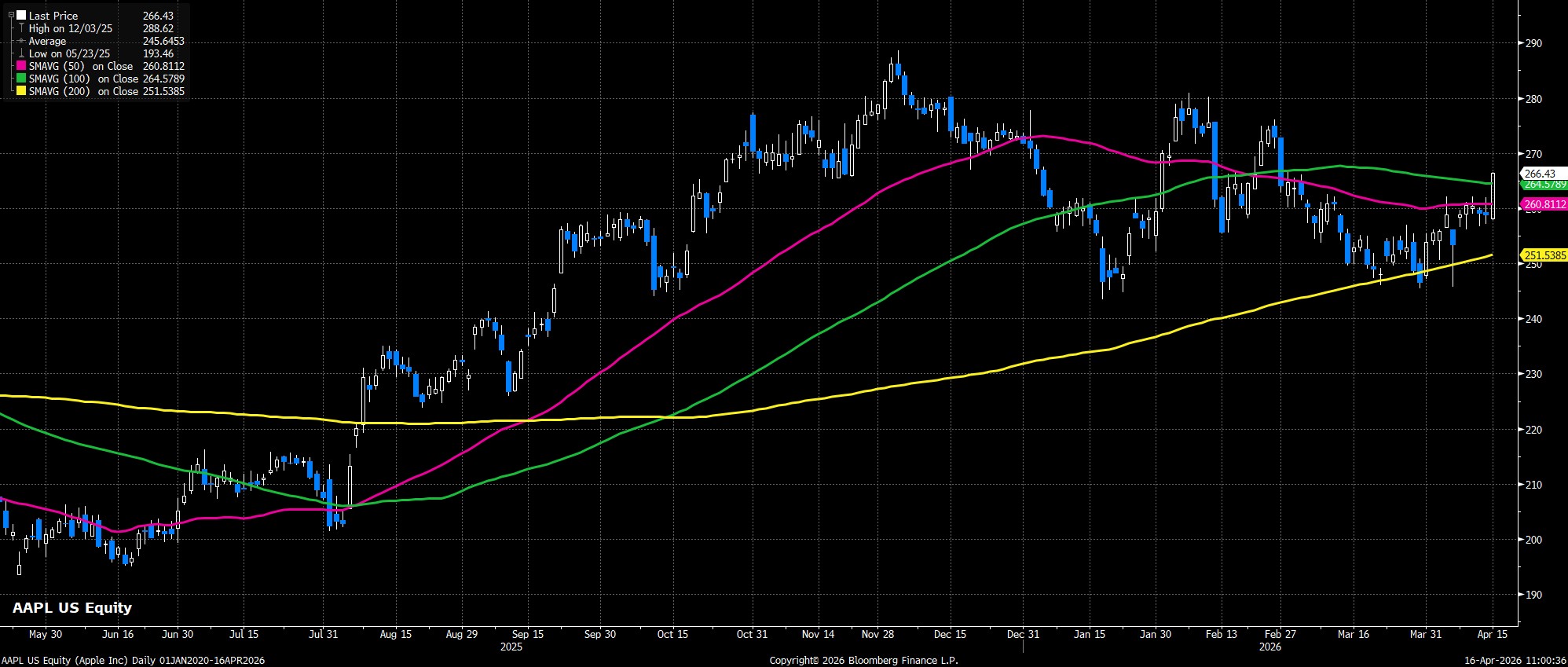Click the Average marker icon in legend
The width and height of the screenshot is (1568, 667).
[x=20, y=41]
